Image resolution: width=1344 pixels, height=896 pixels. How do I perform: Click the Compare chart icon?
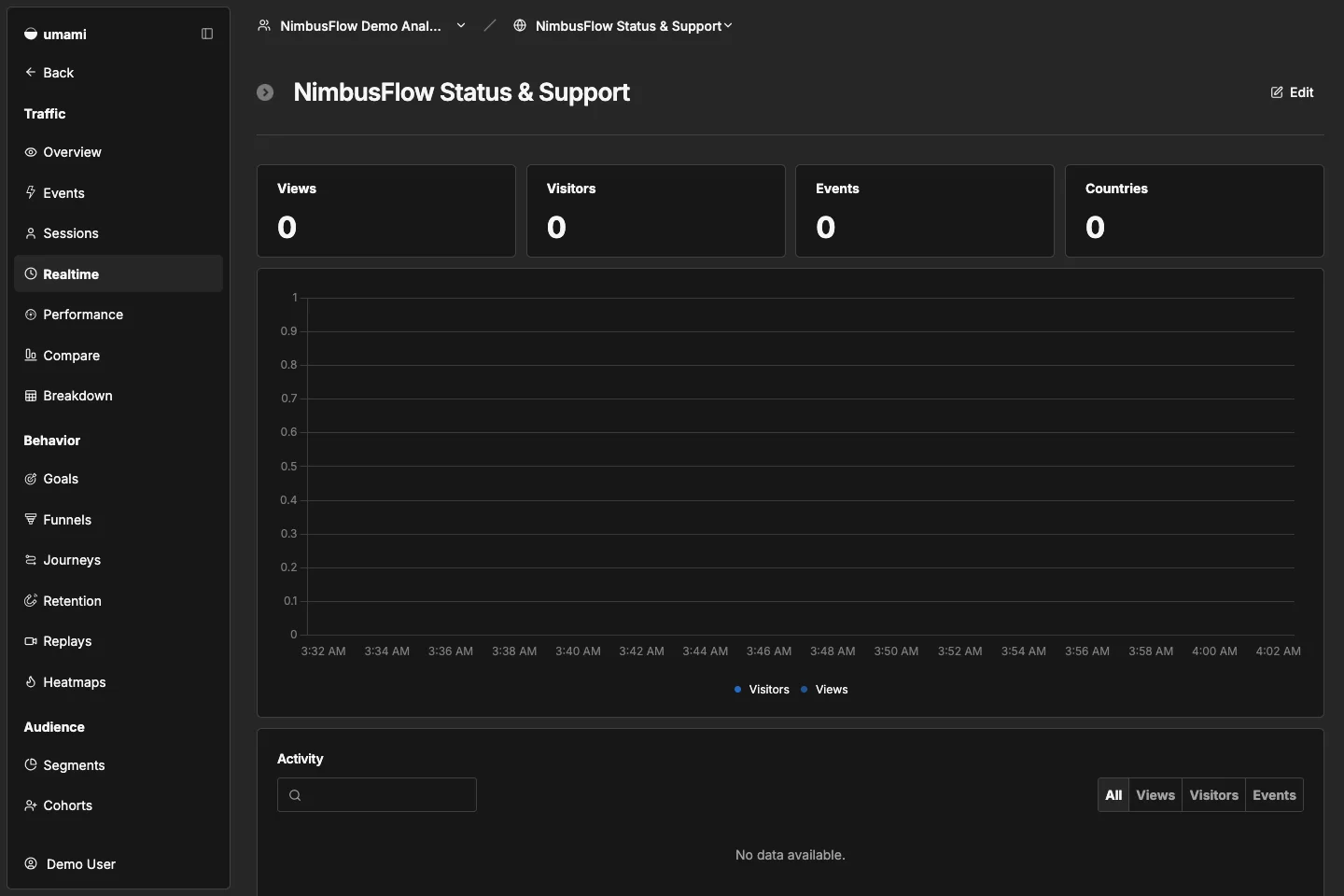click(31, 355)
